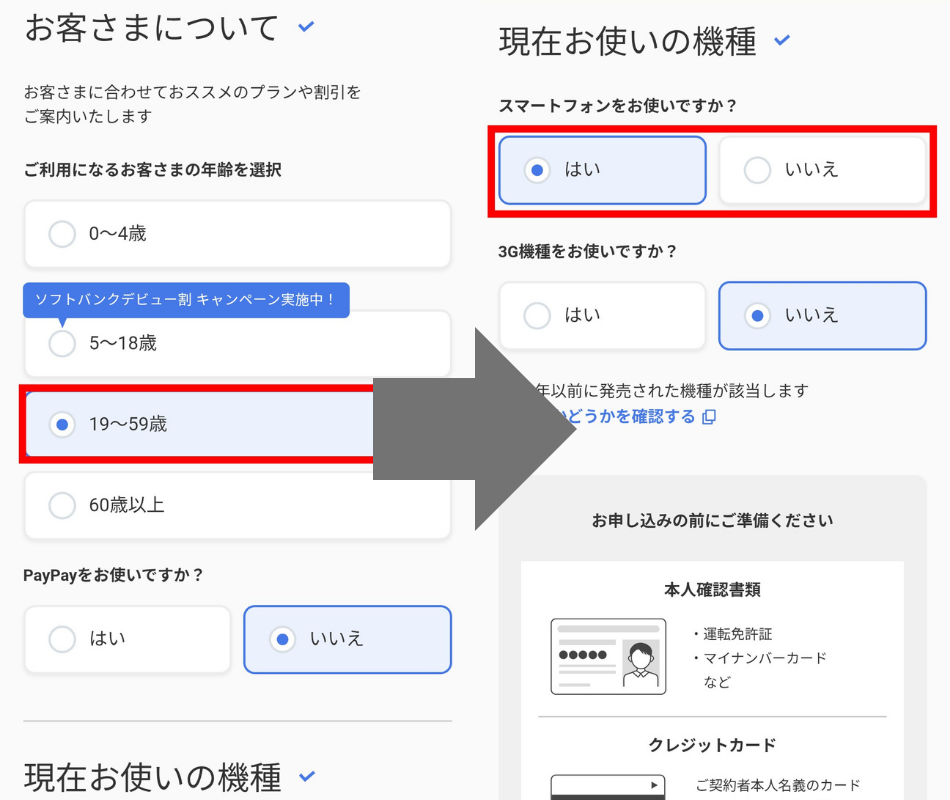
Task: Select いいえ under スマートフォンをお使いですか
Action: click(823, 170)
